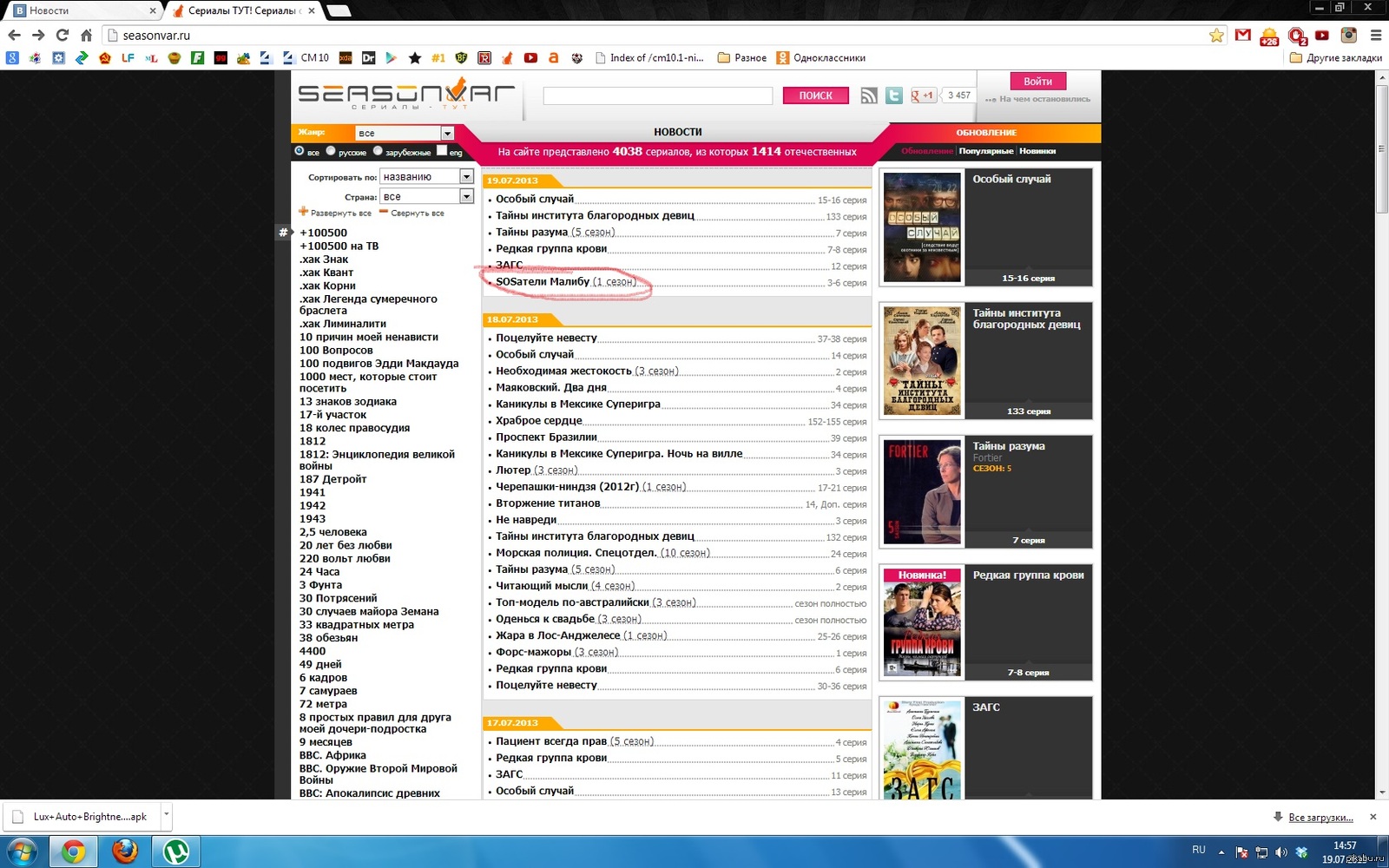The width and height of the screenshot is (1389, 868).
Task: Switch to the Популярные tab
Action: pyautogui.click(x=985, y=151)
